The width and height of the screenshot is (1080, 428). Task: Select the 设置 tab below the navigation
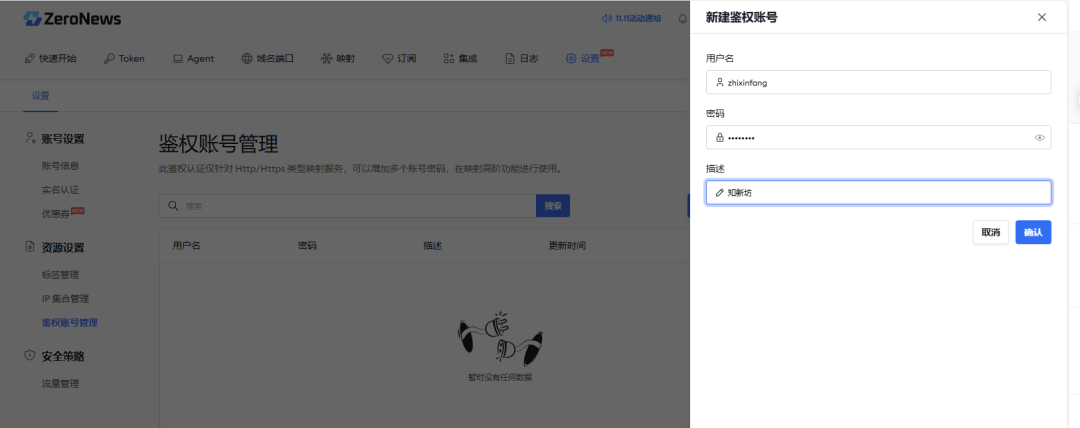pos(40,96)
